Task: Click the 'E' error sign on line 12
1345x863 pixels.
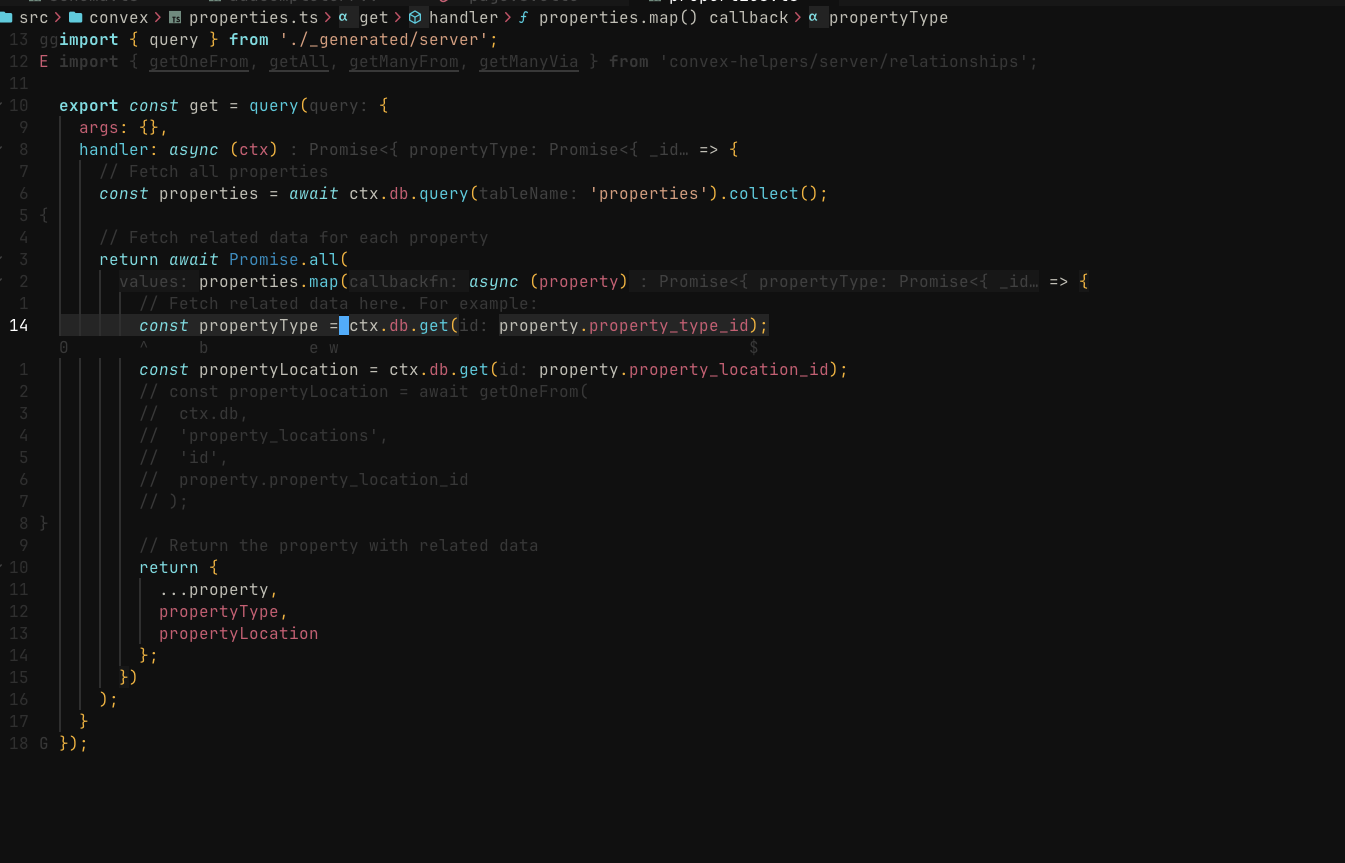Action: click(x=44, y=62)
